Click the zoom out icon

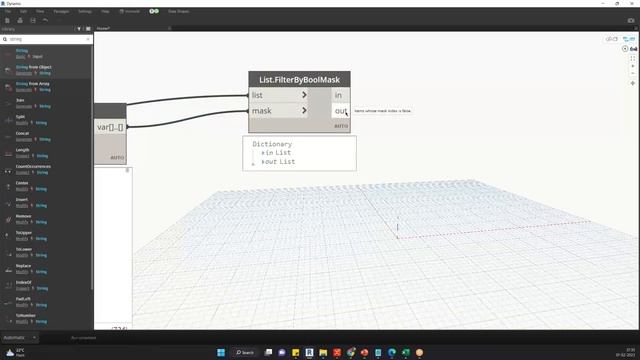[x=633, y=73]
